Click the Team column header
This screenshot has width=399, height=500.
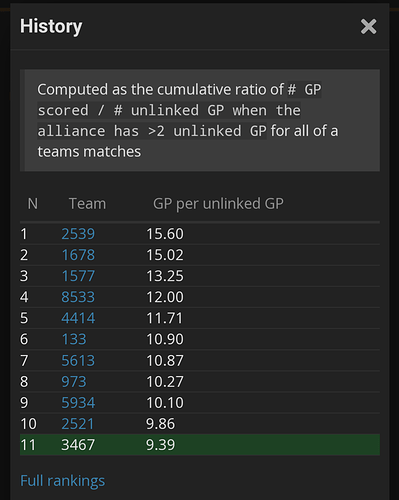coord(87,204)
